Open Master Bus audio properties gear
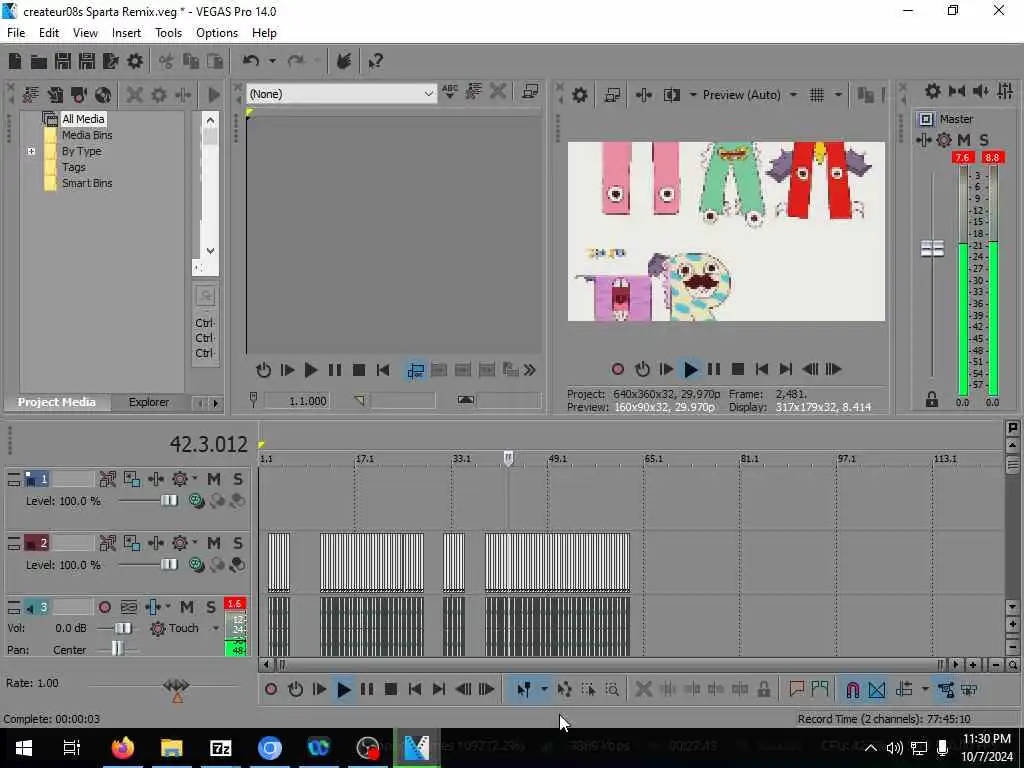This screenshot has height=768, width=1024. coord(933,91)
